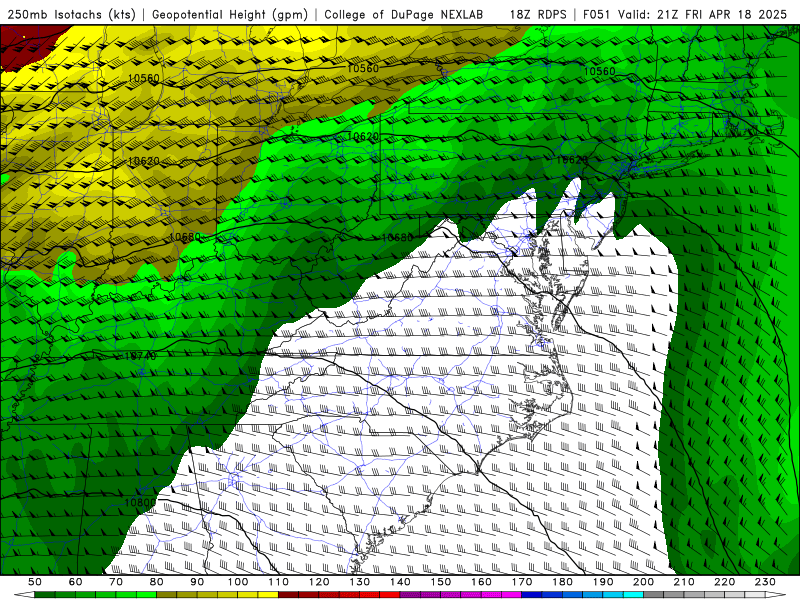Click the 120 value on the color scale
Viewport: 800px width, 600px height.
click(319, 582)
